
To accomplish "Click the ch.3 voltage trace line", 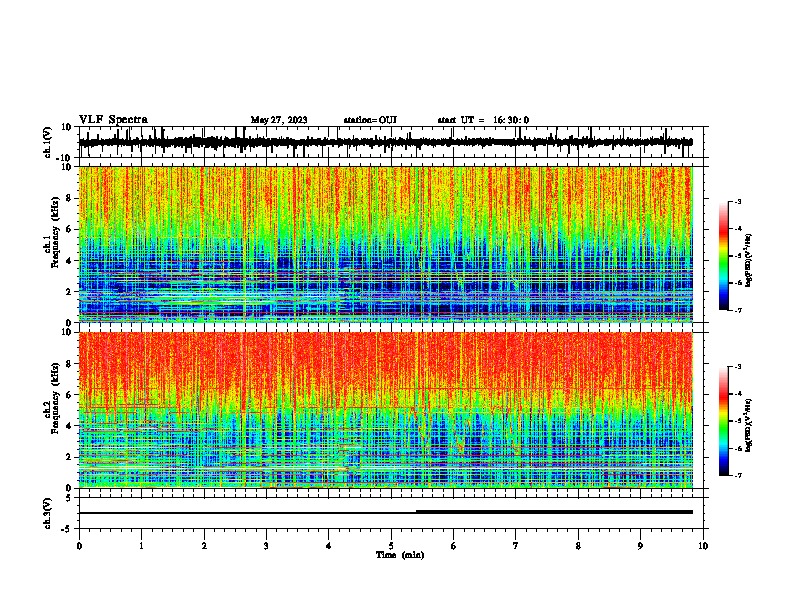I will pos(385,512).
